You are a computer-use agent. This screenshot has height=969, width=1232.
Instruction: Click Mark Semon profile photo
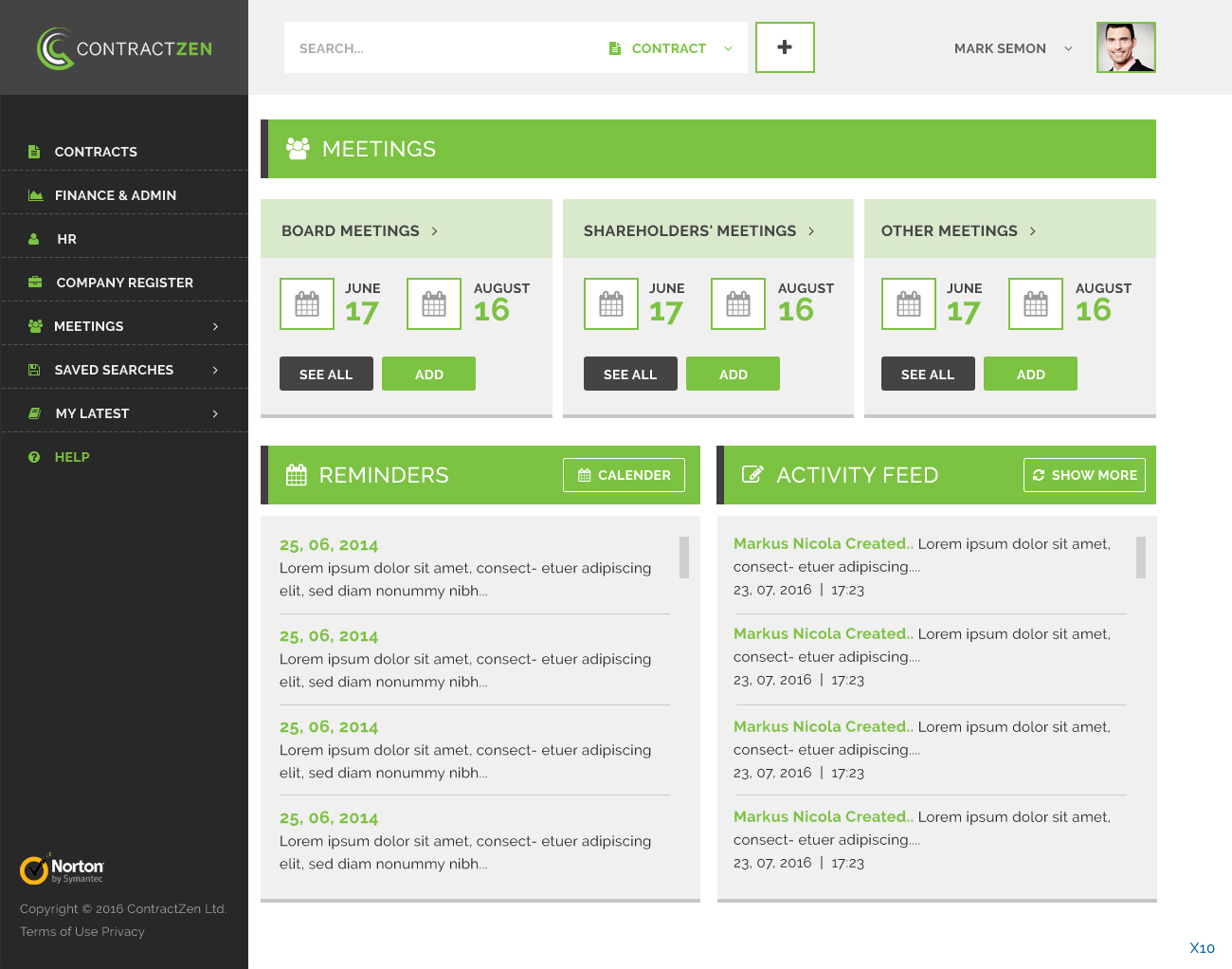pos(1126,47)
